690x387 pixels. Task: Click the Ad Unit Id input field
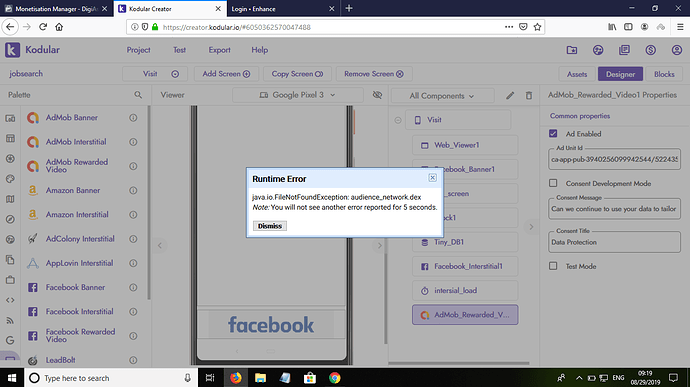tap(614, 159)
